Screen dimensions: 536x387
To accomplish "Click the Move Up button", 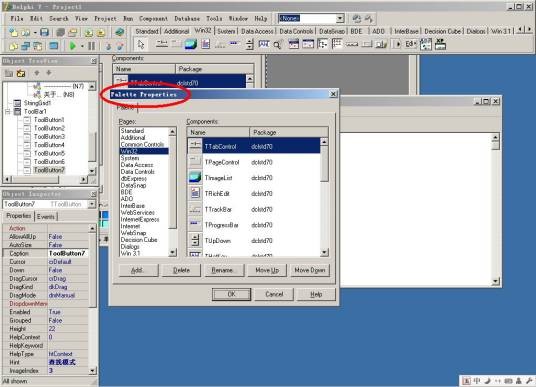I will coord(267,270).
